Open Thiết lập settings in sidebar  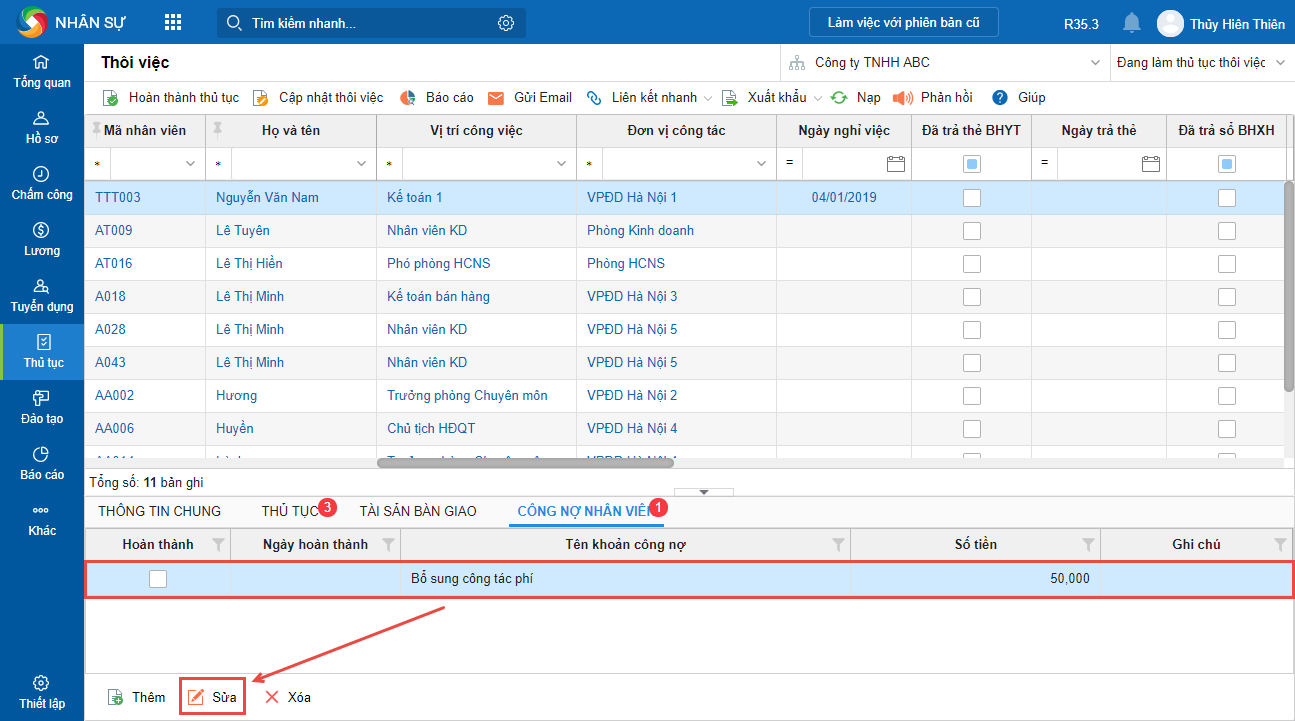42,692
